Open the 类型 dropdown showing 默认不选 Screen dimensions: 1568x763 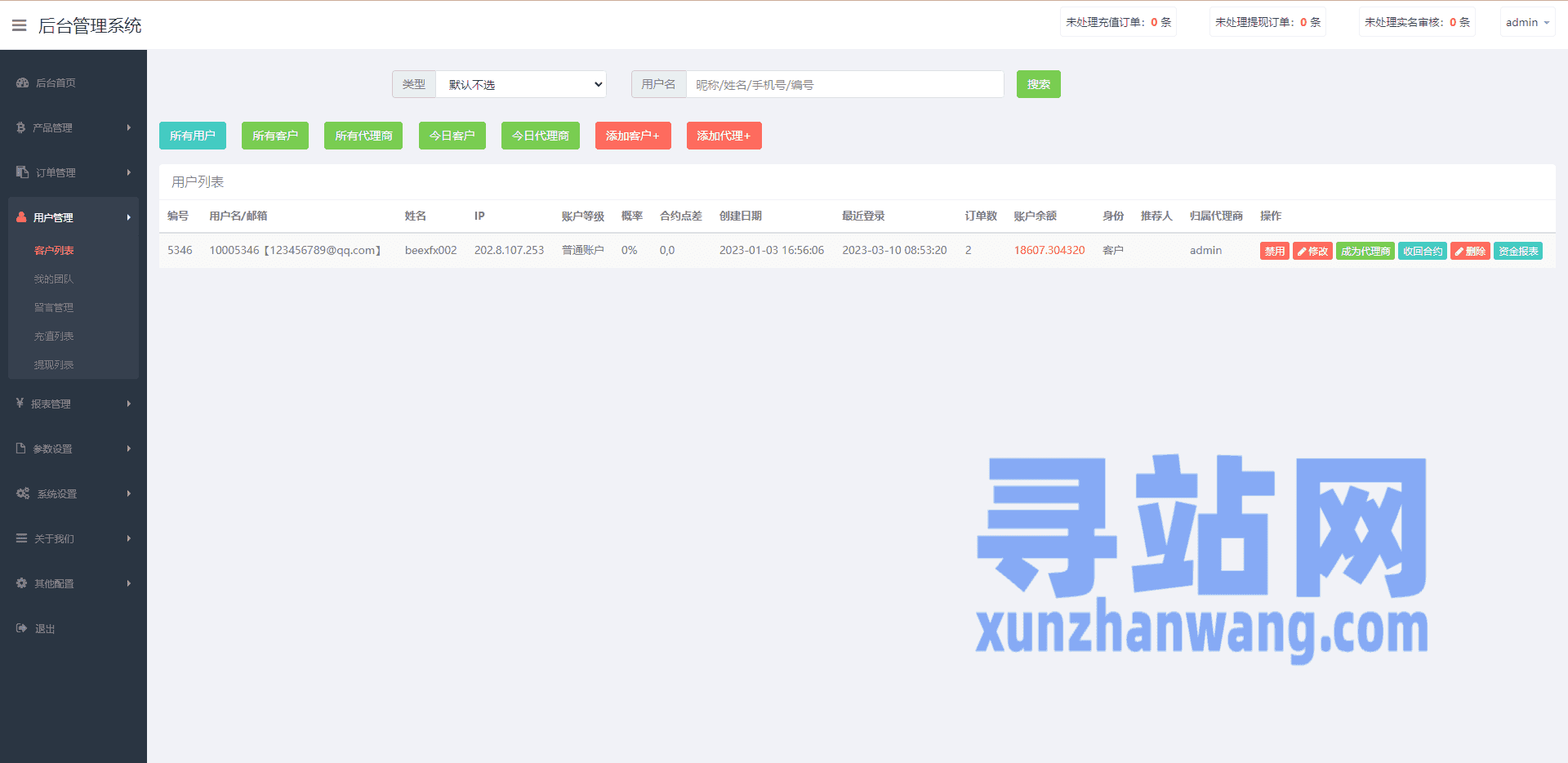pyautogui.click(x=521, y=84)
